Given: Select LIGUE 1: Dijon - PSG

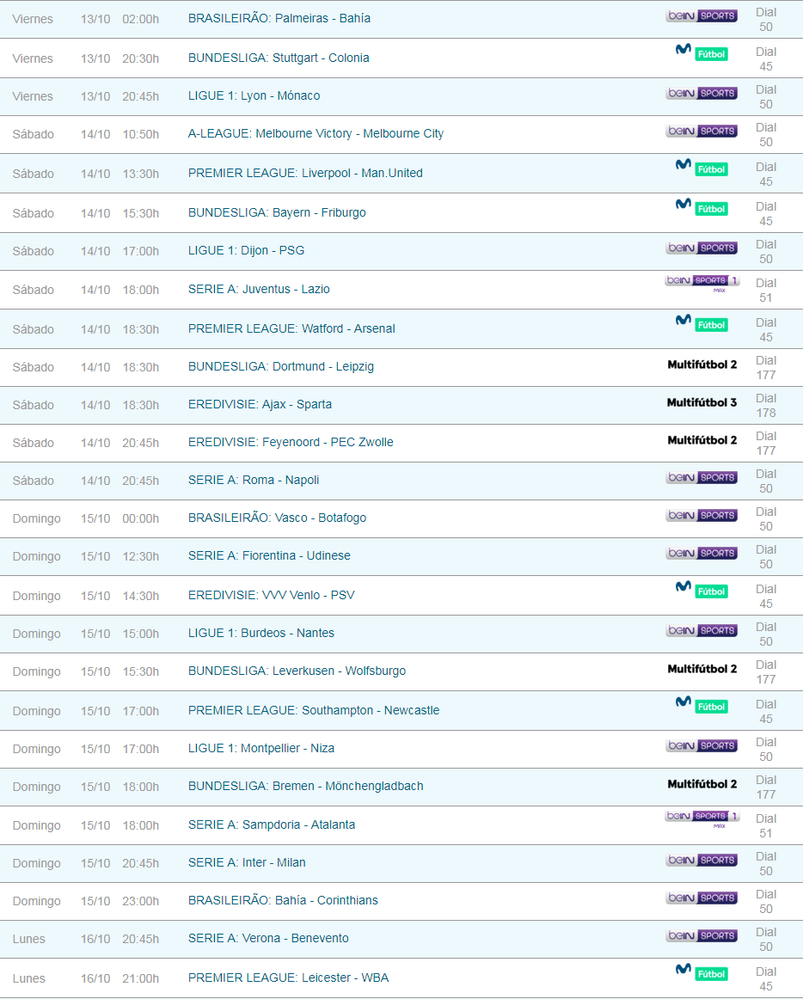Looking at the screenshot, I should tap(246, 250).
